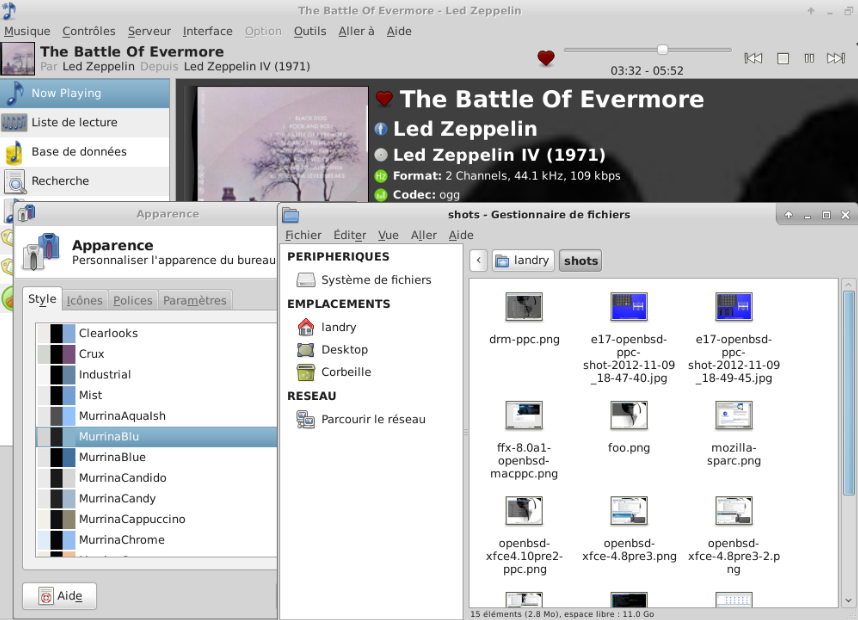Select the Mist theme
The width and height of the screenshot is (858, 620).
click(x=156, y=395)
